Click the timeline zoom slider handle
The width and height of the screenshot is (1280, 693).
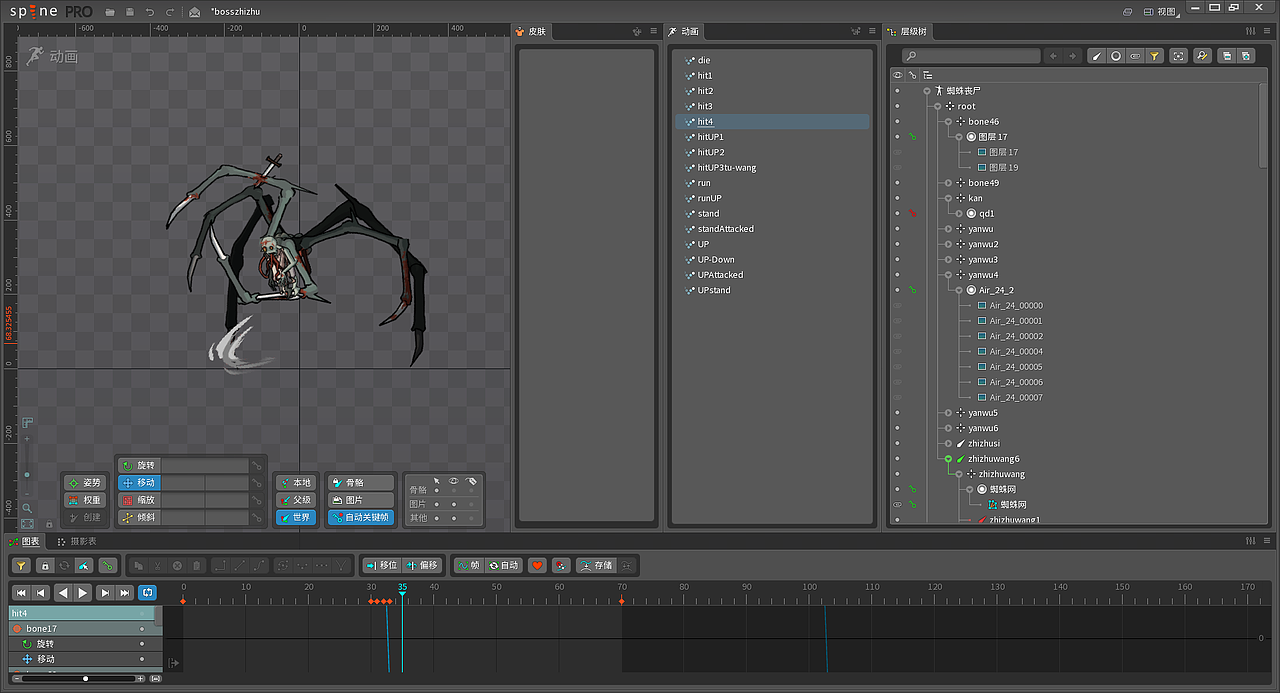pos(85,679)
